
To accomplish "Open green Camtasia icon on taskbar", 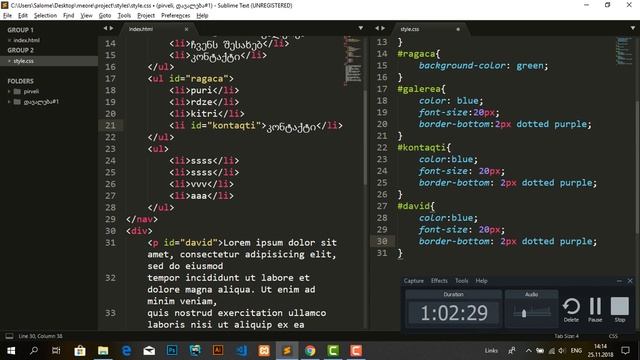I will pos(333,351).
